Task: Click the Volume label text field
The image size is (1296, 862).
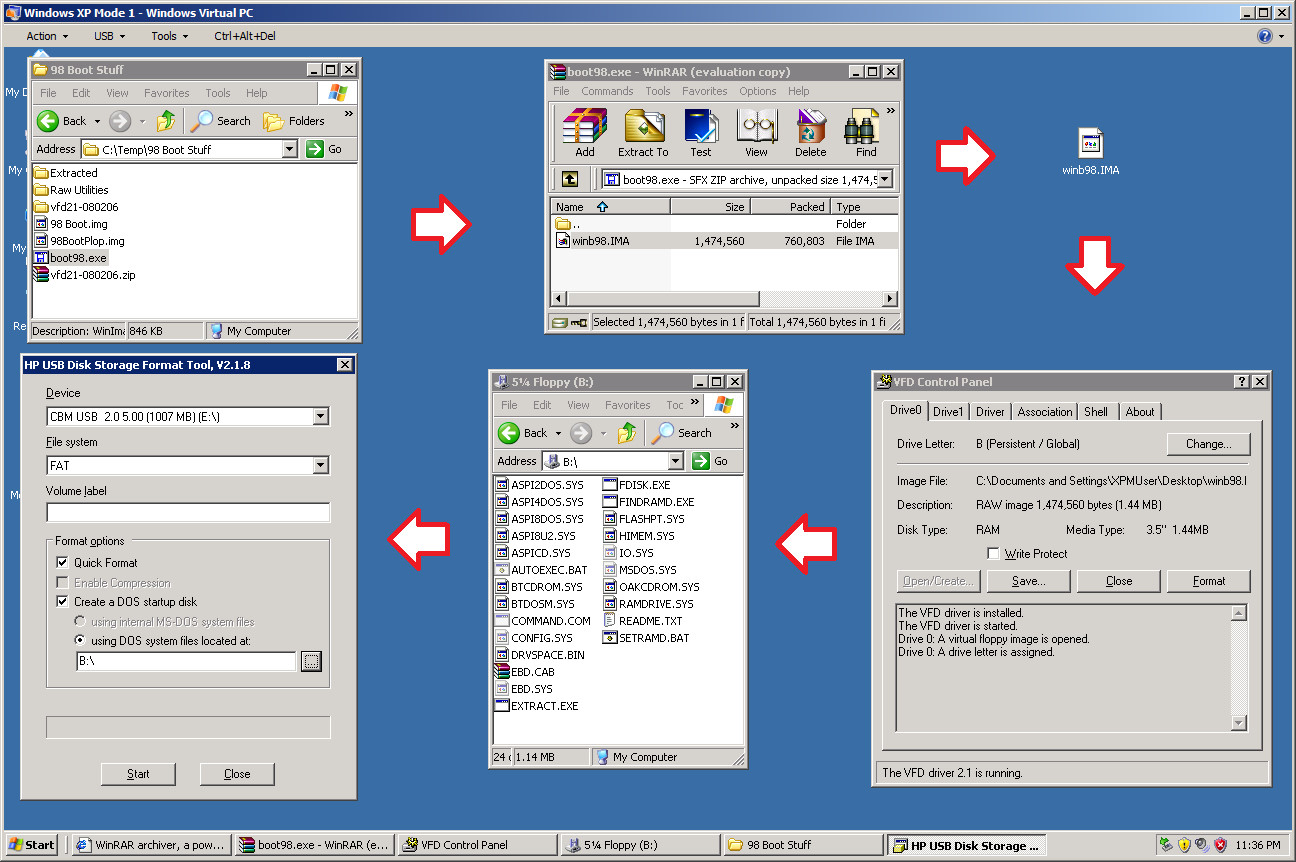Action: (x=188, y=513)
